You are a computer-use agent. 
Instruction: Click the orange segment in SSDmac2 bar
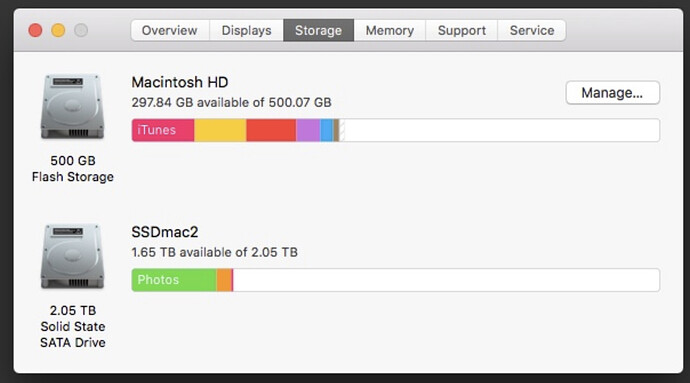click(x=224, y=280)
